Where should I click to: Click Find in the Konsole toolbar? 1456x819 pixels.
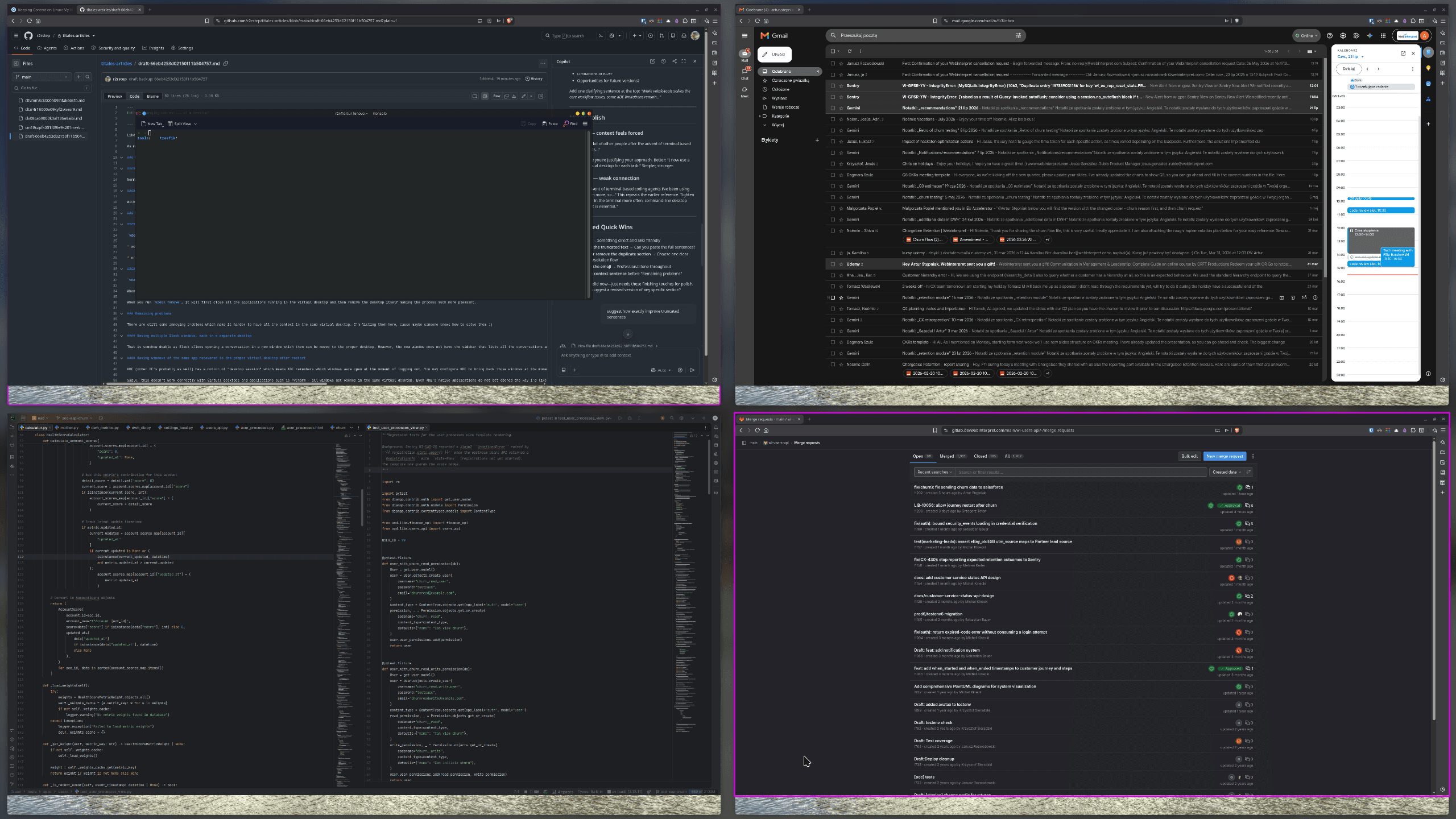point(570,123)
